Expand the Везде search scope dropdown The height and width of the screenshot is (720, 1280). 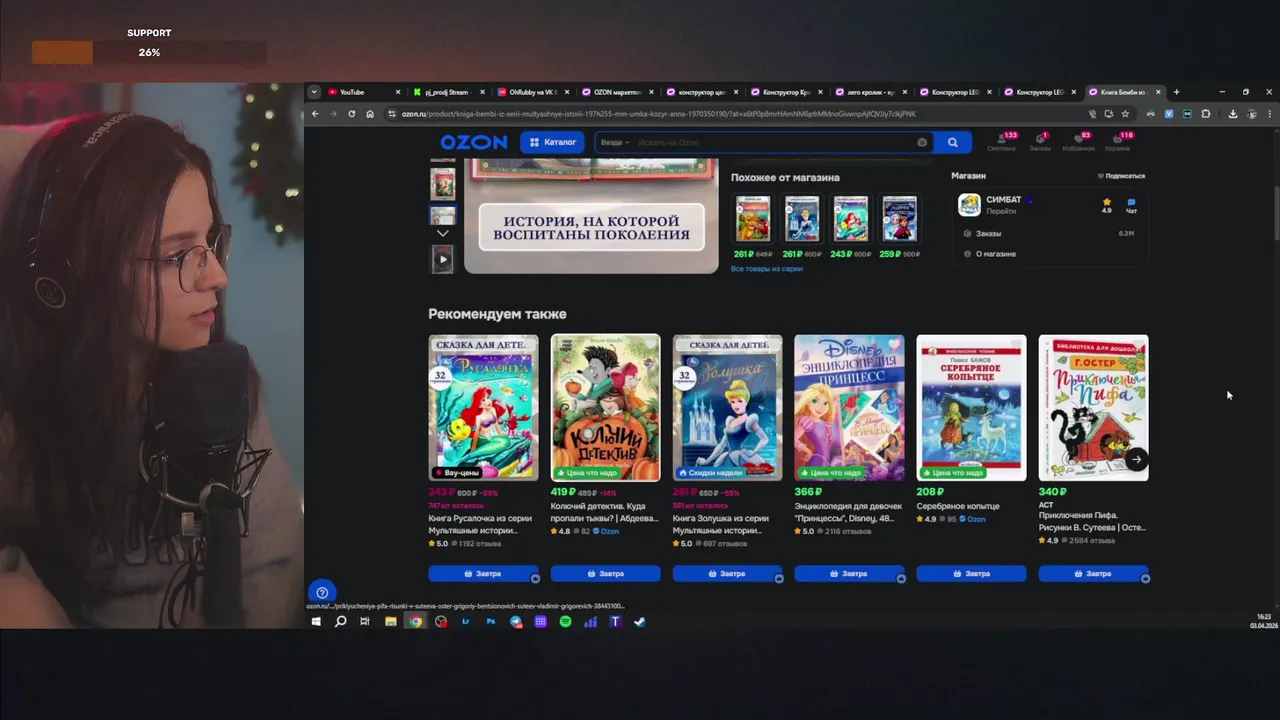click(x=614, y=142)
